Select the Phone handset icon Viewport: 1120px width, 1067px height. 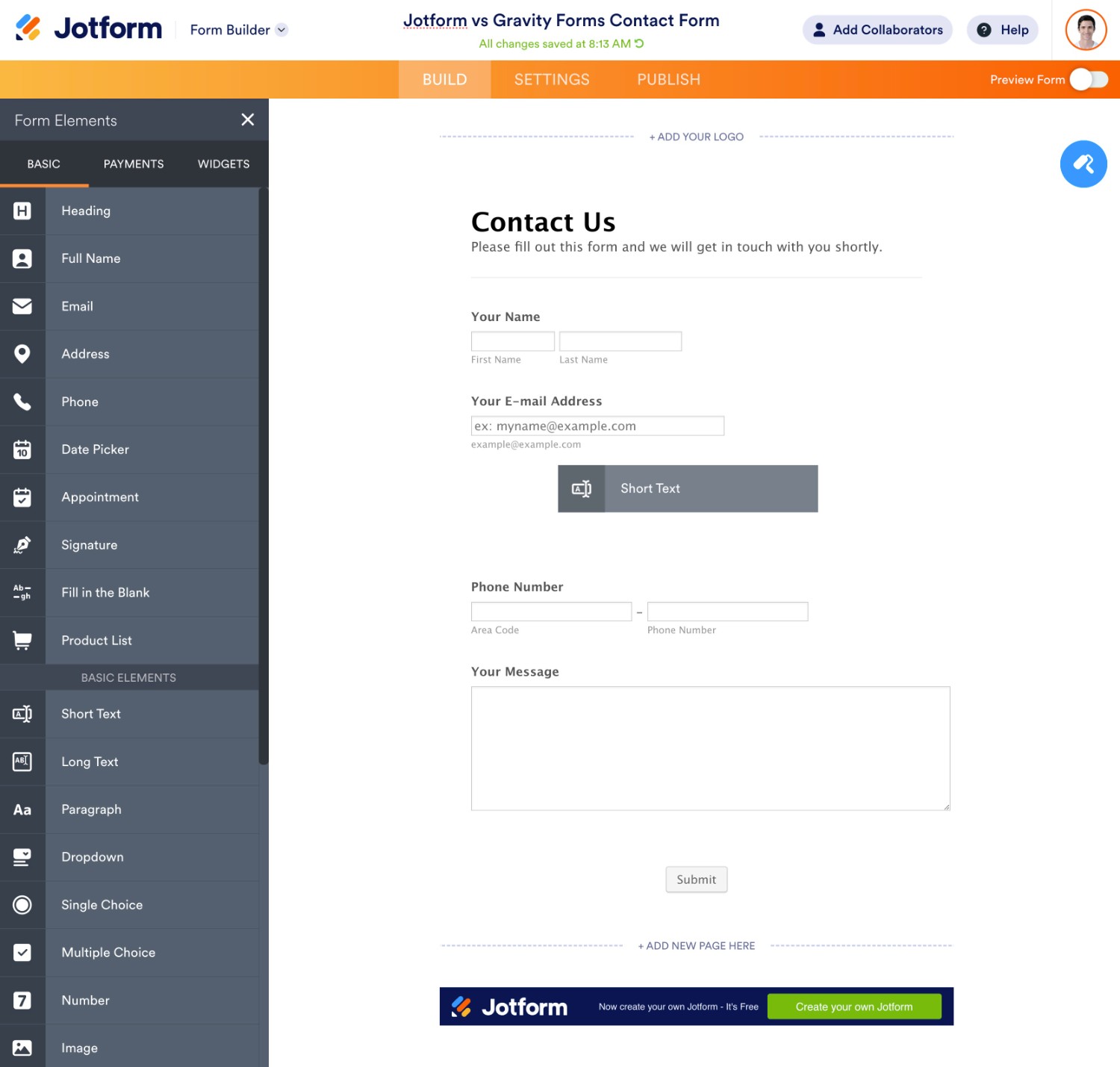point(22,402)
